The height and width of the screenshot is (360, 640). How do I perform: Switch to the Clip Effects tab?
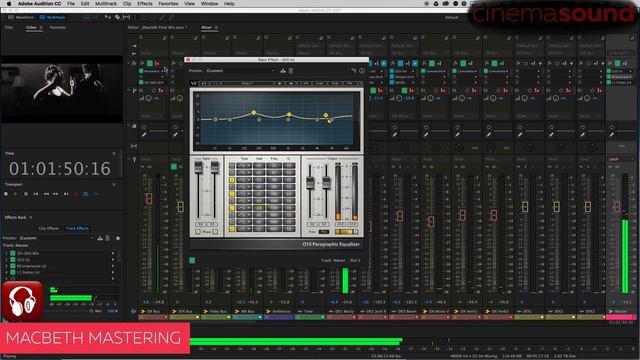tap(49, 229)
